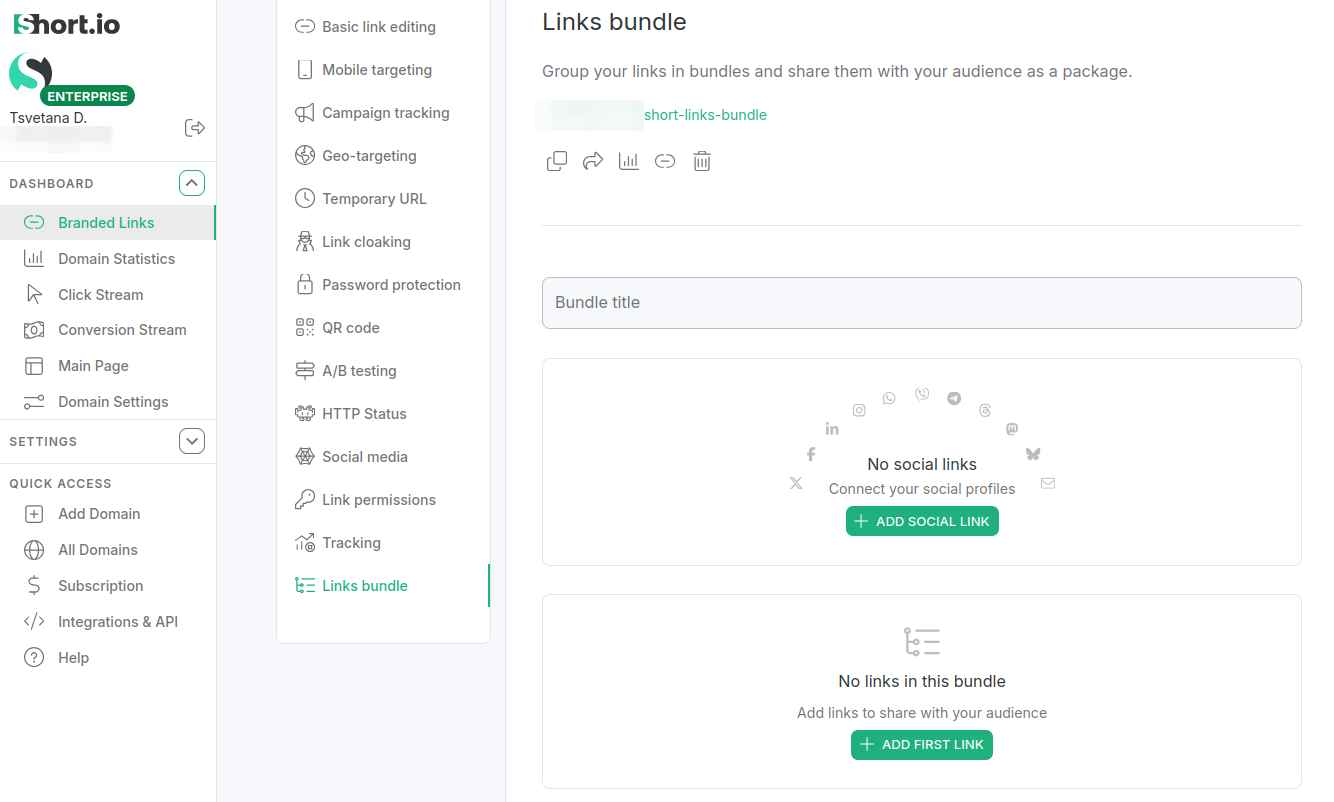1334x802 pixels.
Task: Open the QR code tab
Action: click(350, 328)
